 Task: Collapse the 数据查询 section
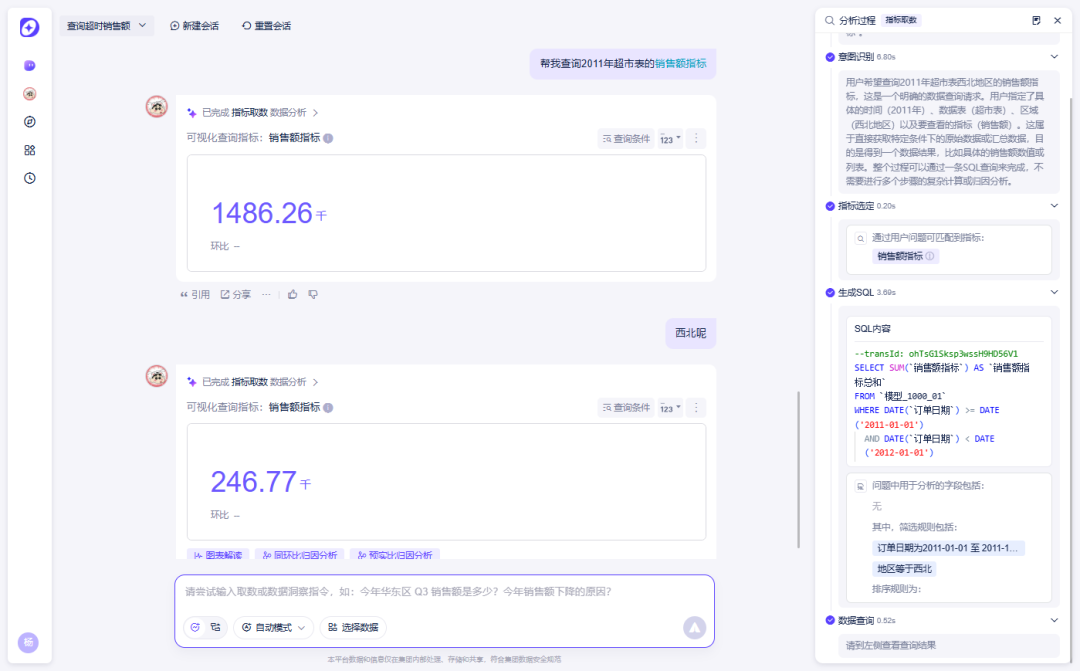1054,620
